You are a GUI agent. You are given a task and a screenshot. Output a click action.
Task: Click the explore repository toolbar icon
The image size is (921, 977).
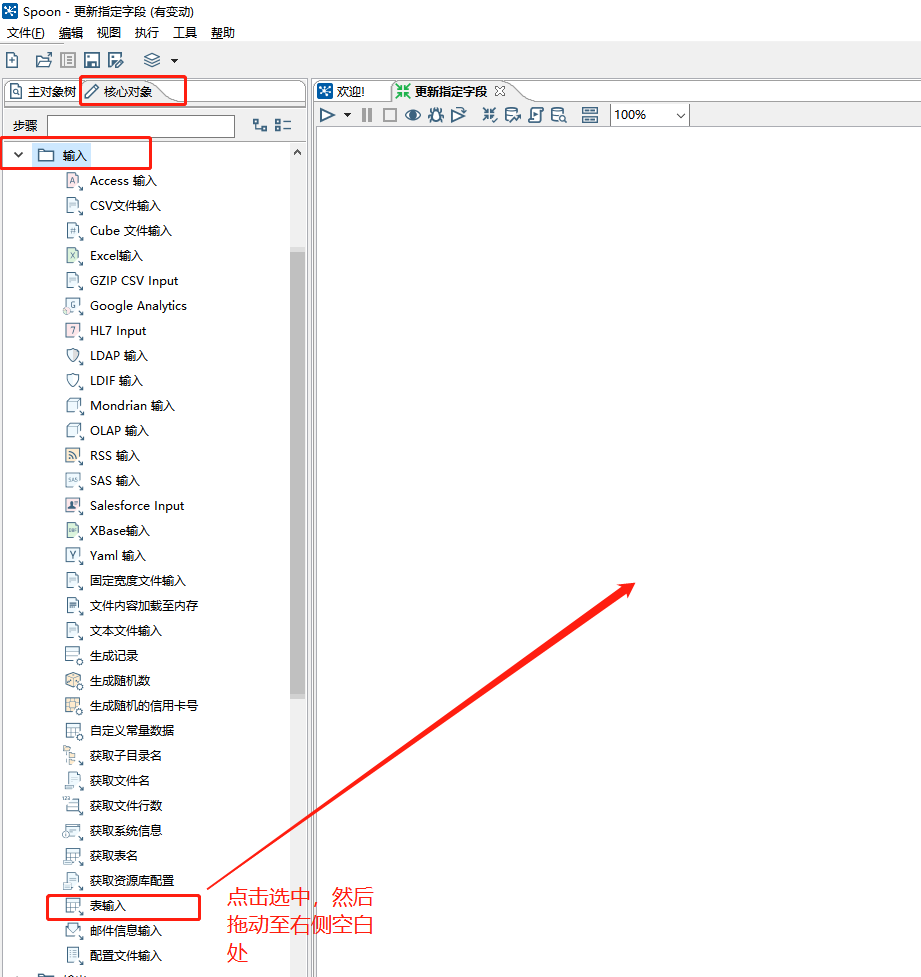(68, 60)
